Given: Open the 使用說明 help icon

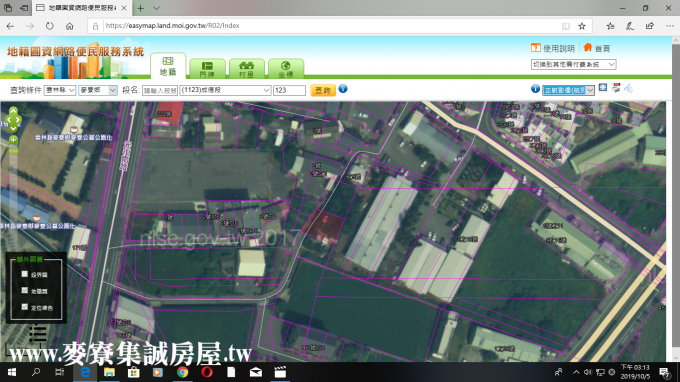Looking at the screenshot, I should click(536, 48).
